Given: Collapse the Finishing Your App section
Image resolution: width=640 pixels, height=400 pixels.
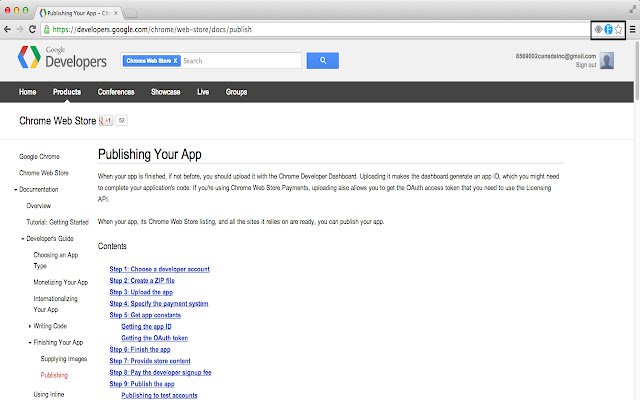Looking at the screenshot, I should pos(30,342).
